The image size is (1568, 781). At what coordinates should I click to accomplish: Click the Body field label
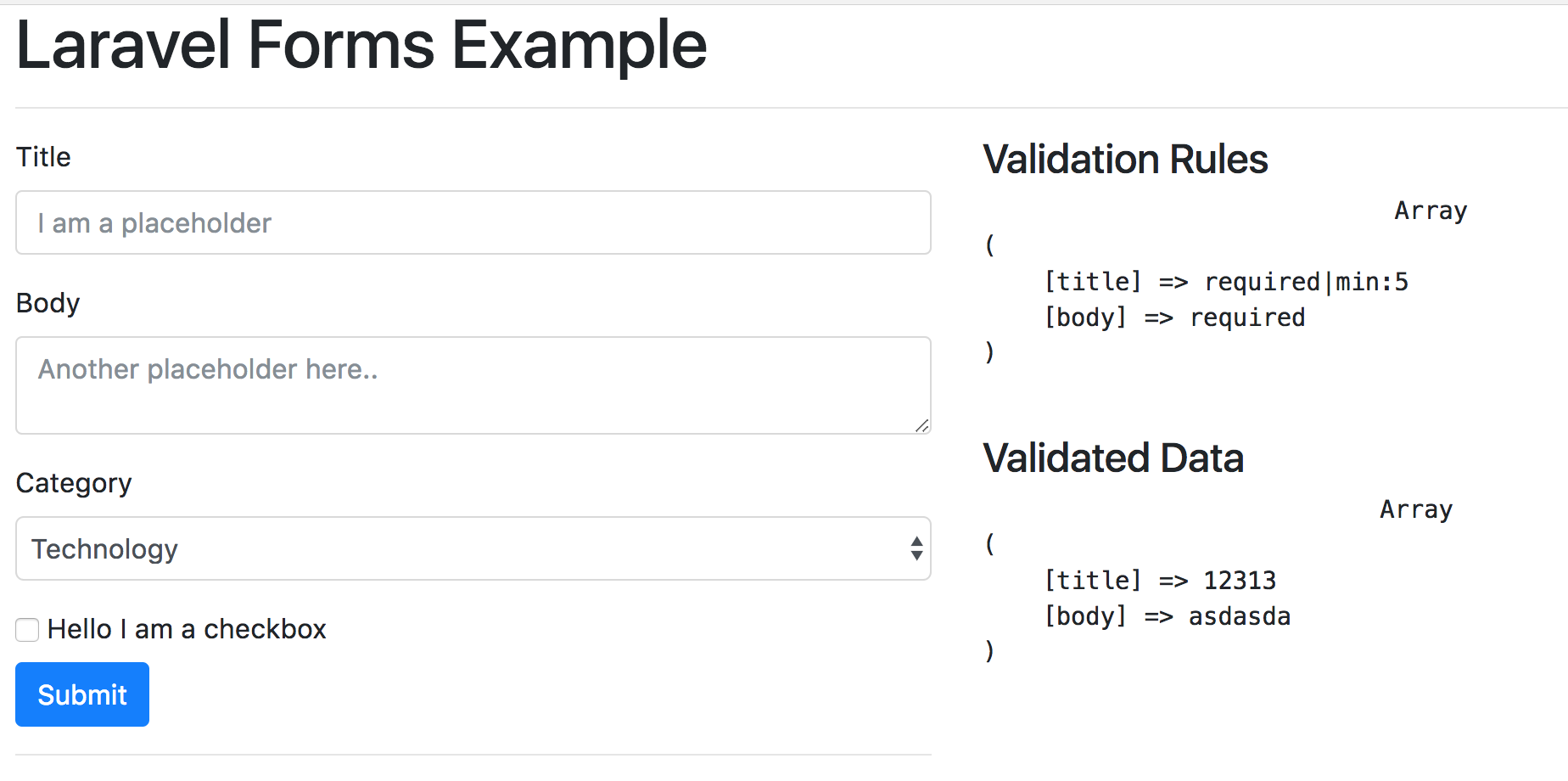coord(48,303)
